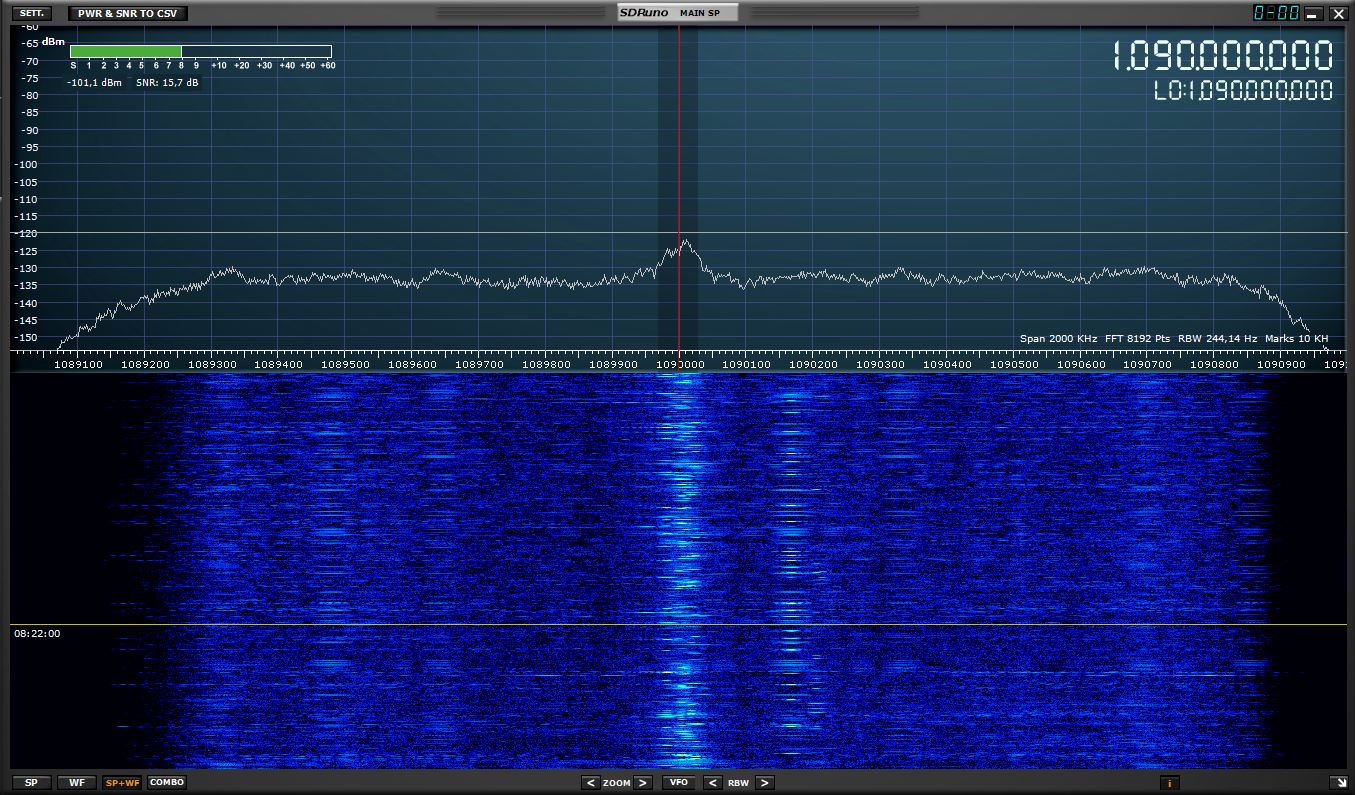This screenshot has height=795, width=1355.
Task: Click the LO:1.090.000.000 frequency readout
Action: [x=1244, y=91]
